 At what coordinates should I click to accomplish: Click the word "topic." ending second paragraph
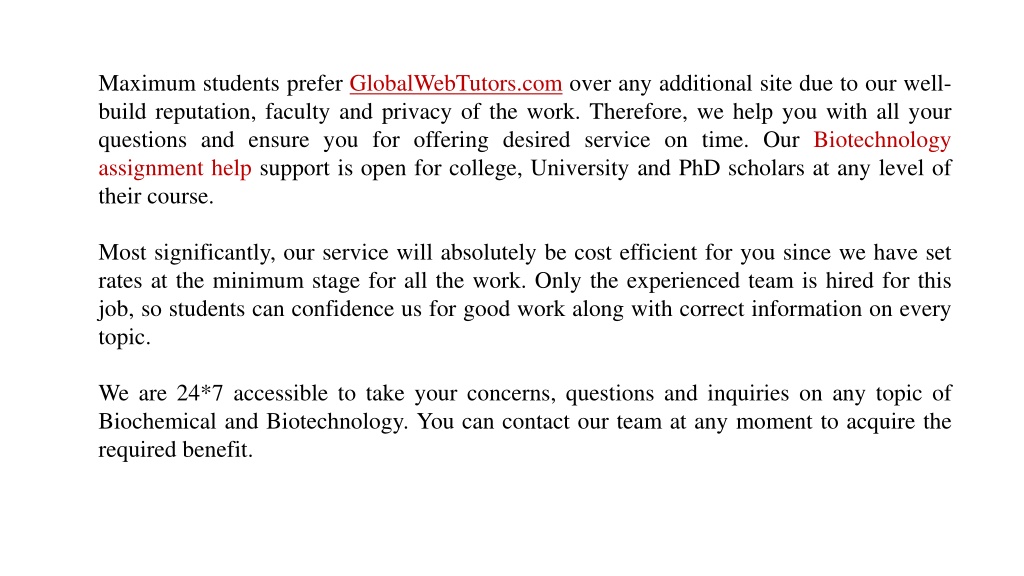pyautogui.click(x=125, y=338)
